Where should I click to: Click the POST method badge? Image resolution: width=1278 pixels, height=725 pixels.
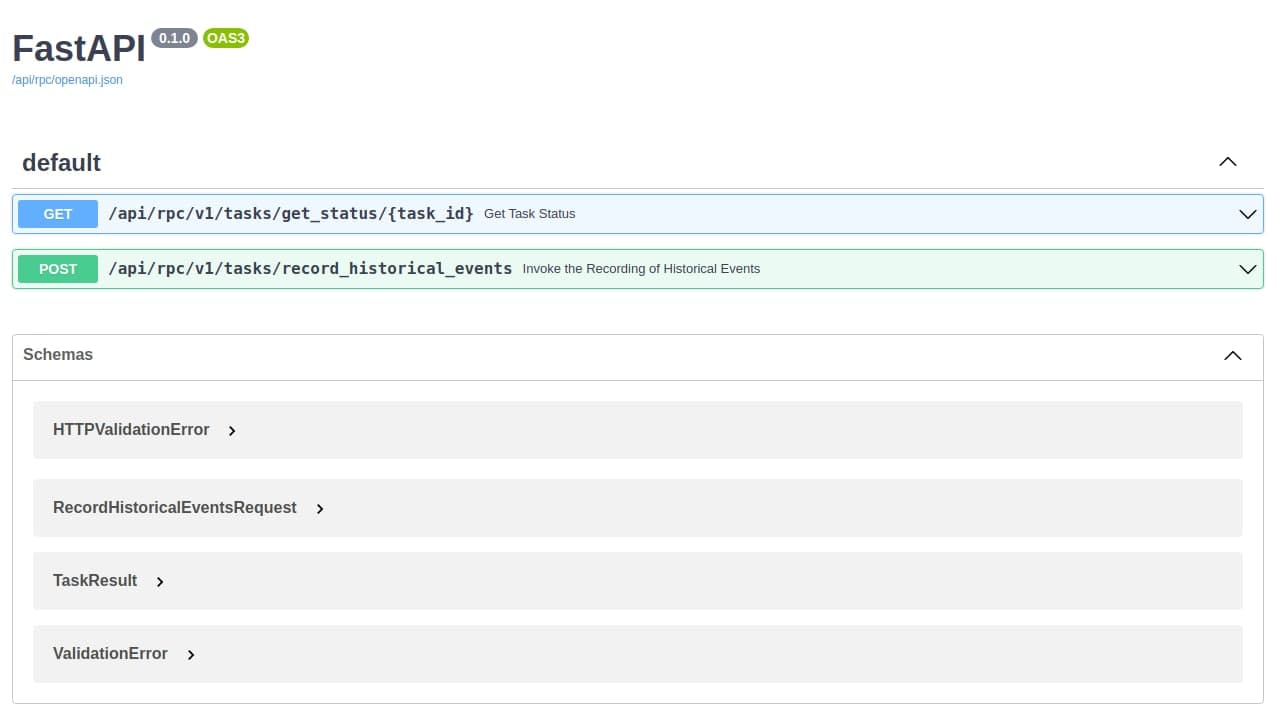pos(58,269)
